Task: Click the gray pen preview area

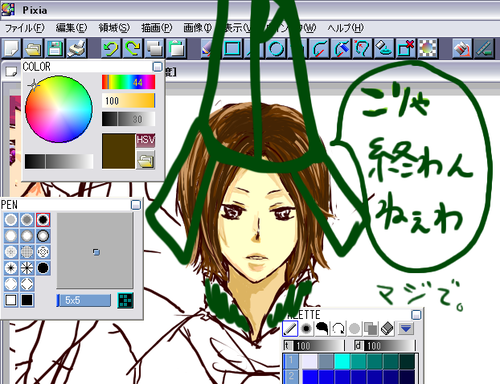Action: (x=95, y=251)
